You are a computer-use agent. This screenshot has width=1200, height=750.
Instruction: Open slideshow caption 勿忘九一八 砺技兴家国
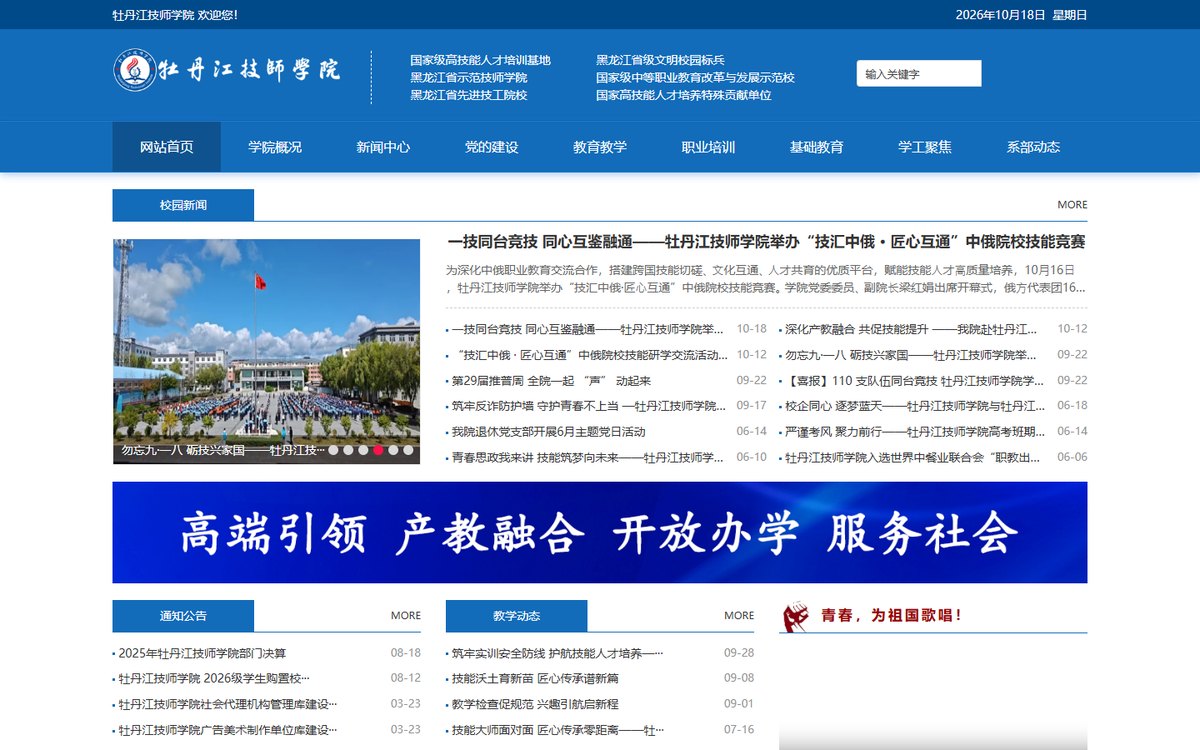223,450
